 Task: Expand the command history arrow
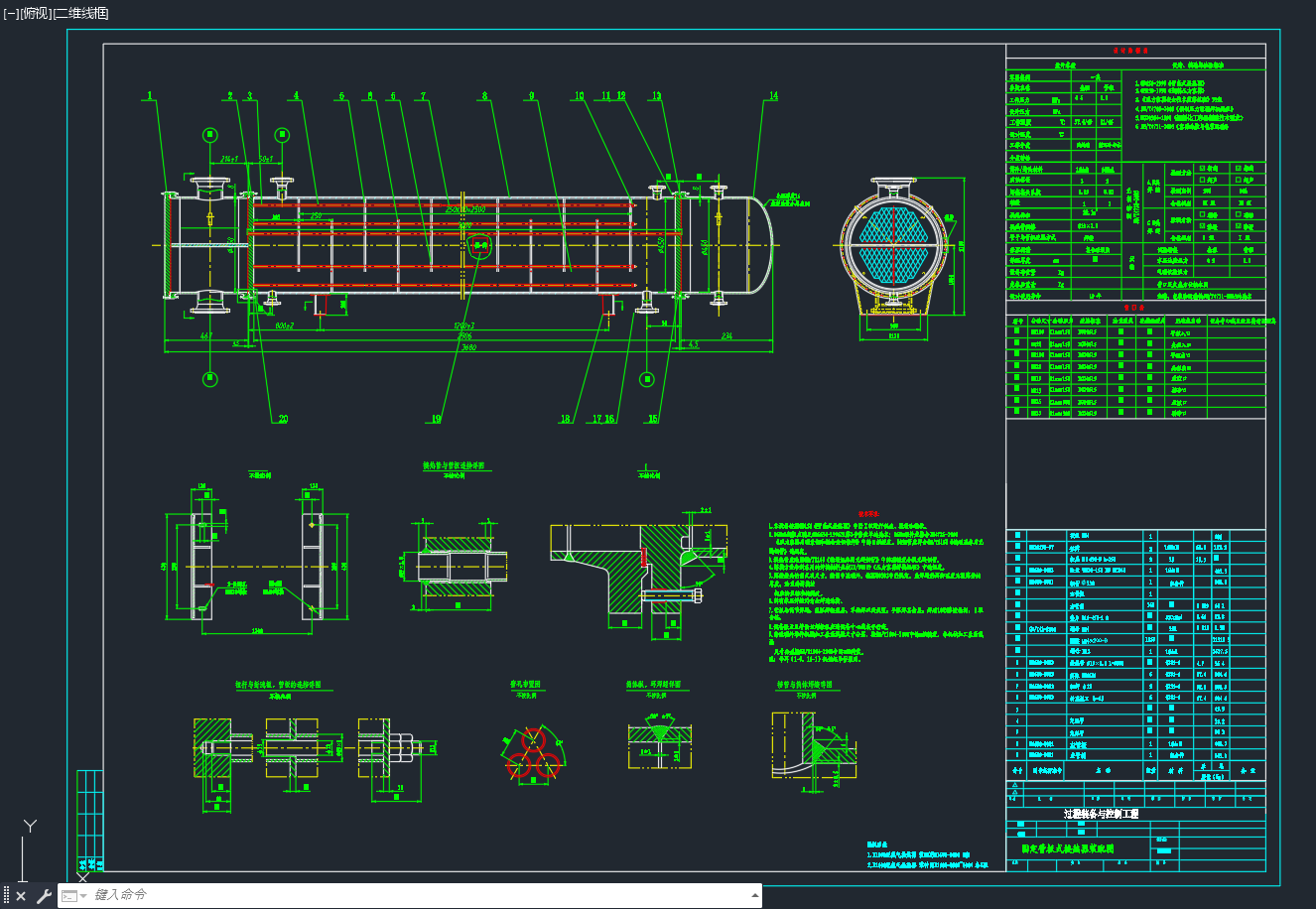[755, 895]
